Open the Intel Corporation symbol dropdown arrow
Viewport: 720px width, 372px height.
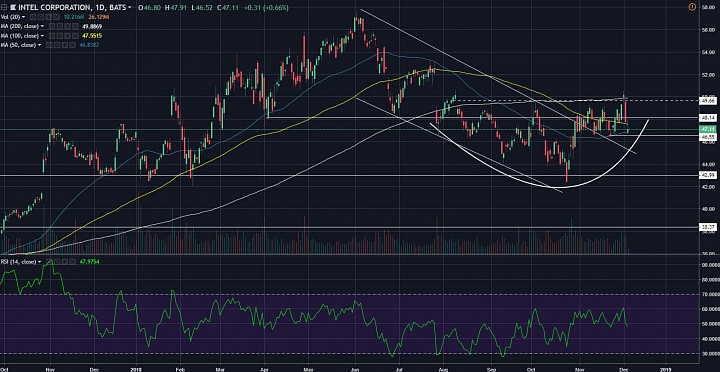pos(129,8)
